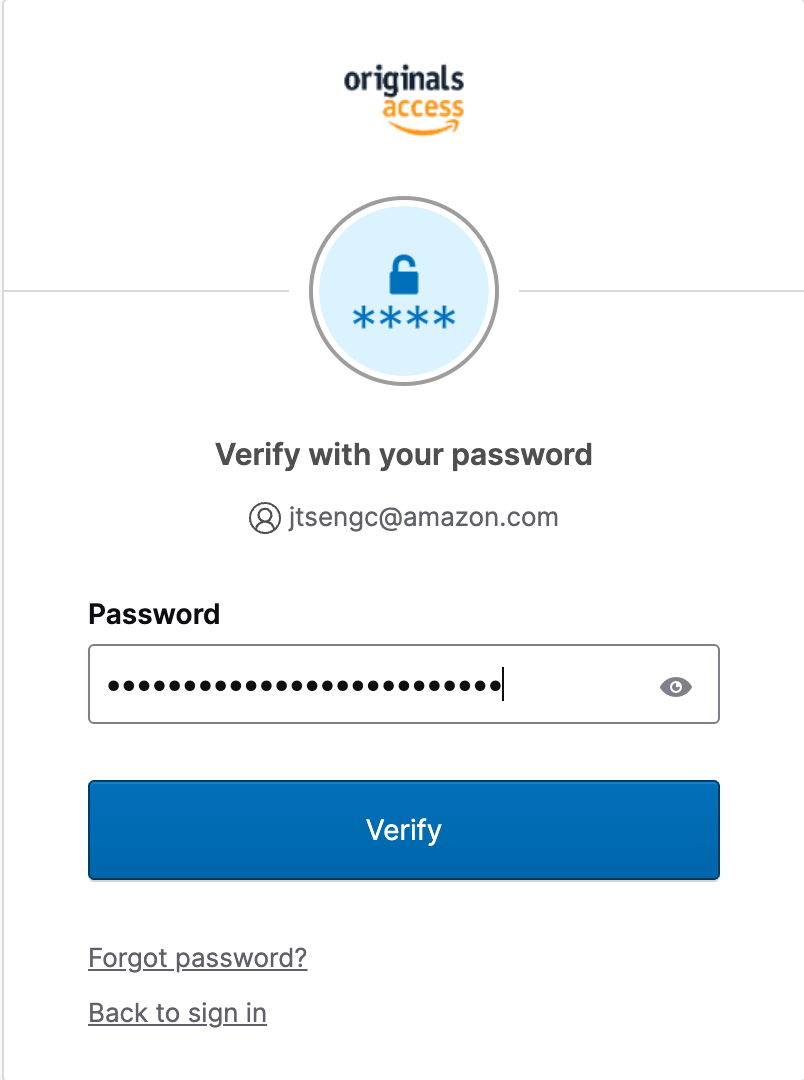Click the divider line left of lock badge
Image resolution: width=804 pixels, height=1080 pixels.
[x=146, y=291]
